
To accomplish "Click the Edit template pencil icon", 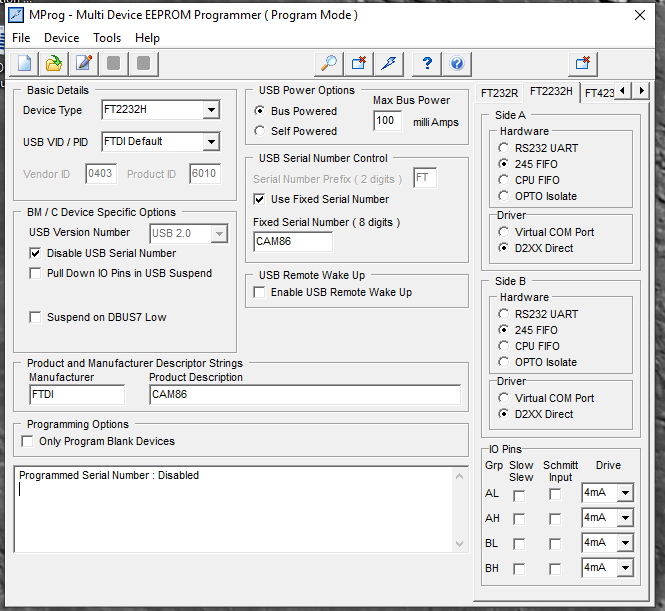I will (x=84, y=64).
